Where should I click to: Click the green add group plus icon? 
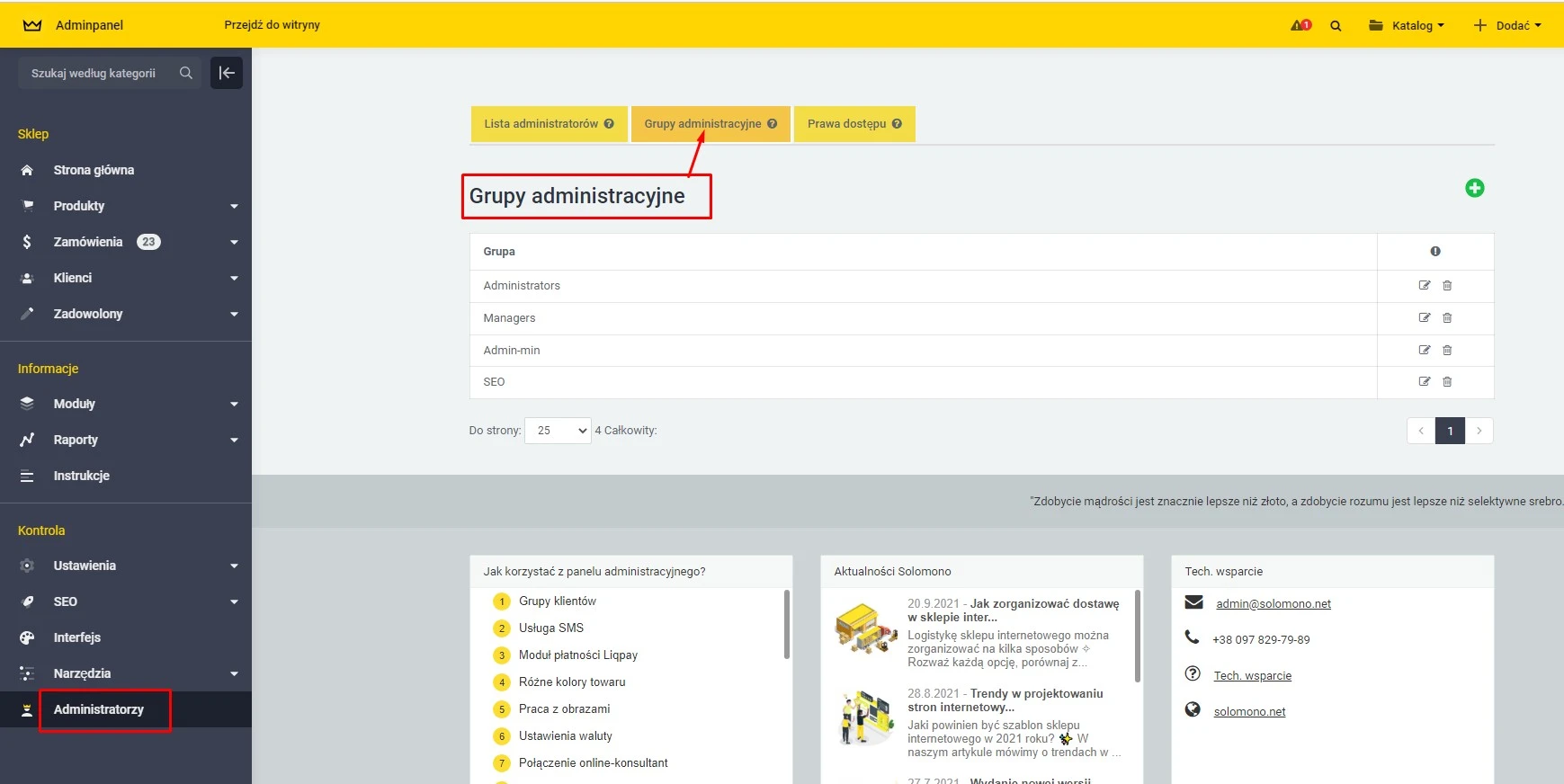[1474, 188]
